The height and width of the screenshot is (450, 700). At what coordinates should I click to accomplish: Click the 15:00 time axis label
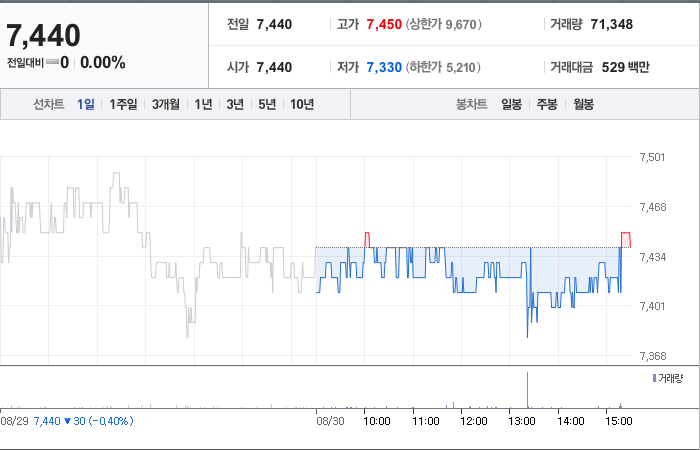pos(619,421)
